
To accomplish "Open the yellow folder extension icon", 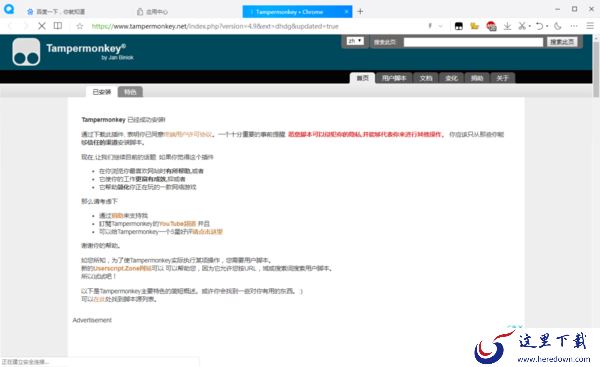I will point(474,26).
